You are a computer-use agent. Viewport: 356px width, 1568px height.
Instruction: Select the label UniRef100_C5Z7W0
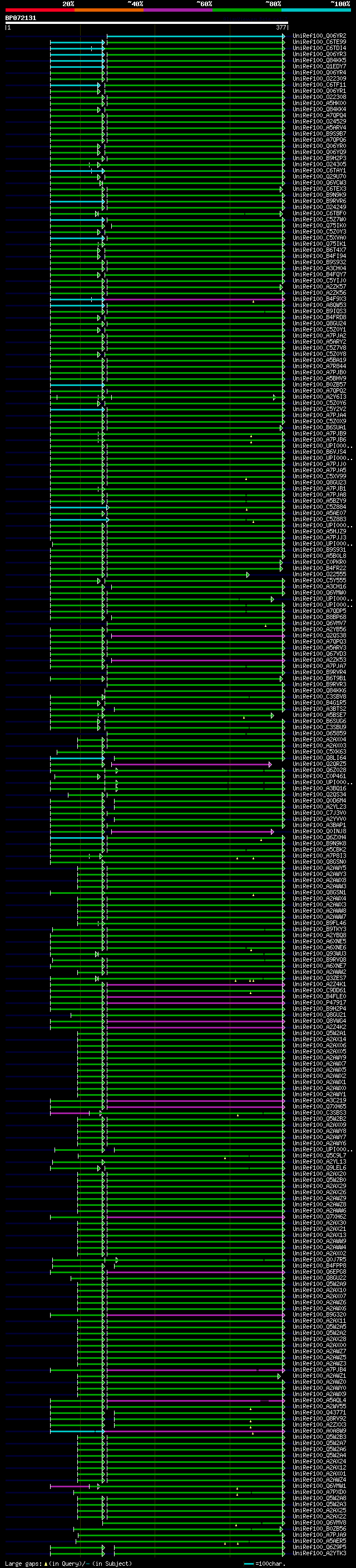coord(319,220)
